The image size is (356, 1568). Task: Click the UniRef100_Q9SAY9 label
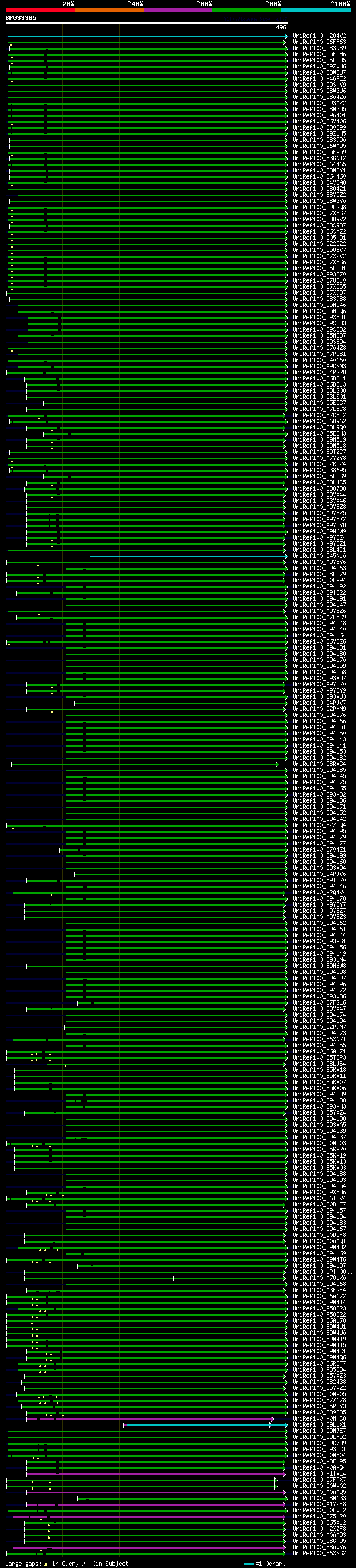point(319,85)
